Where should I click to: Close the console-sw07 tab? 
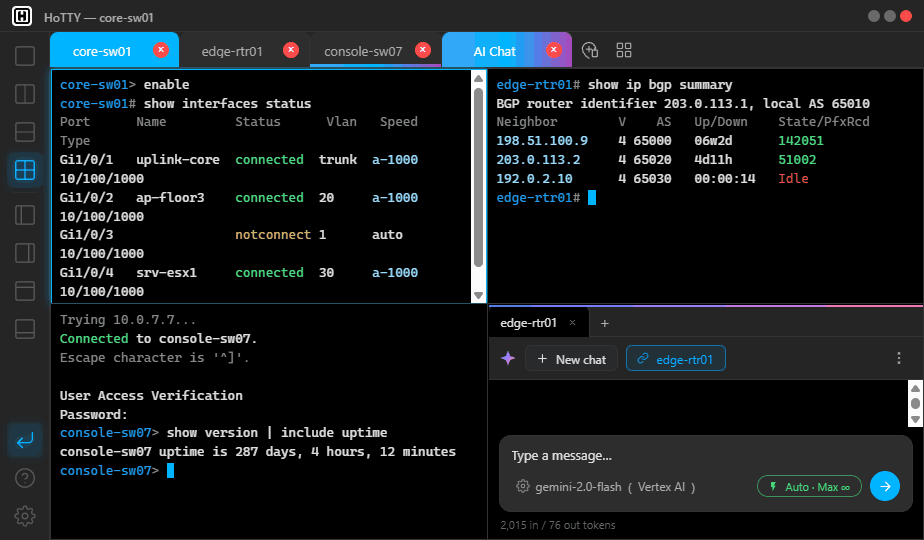(x=423, y=50)
